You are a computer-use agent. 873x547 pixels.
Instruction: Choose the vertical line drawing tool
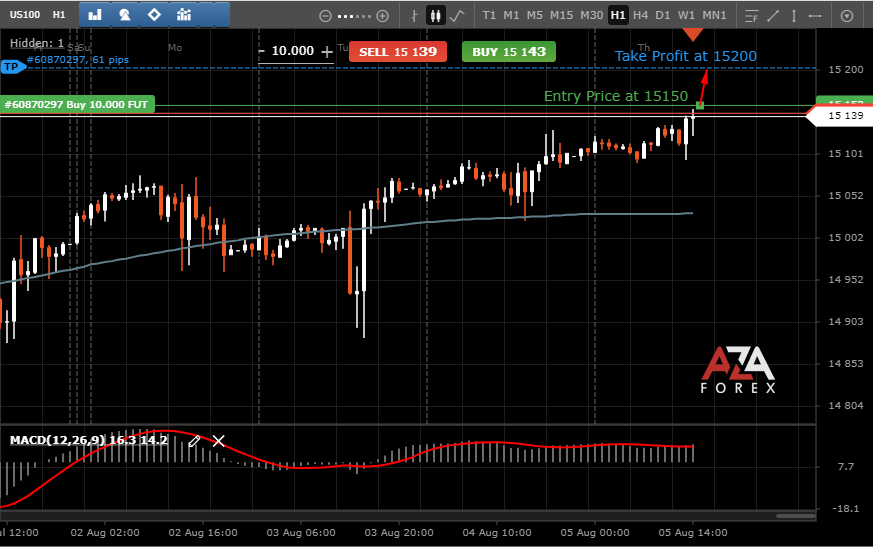coord(794,16)
